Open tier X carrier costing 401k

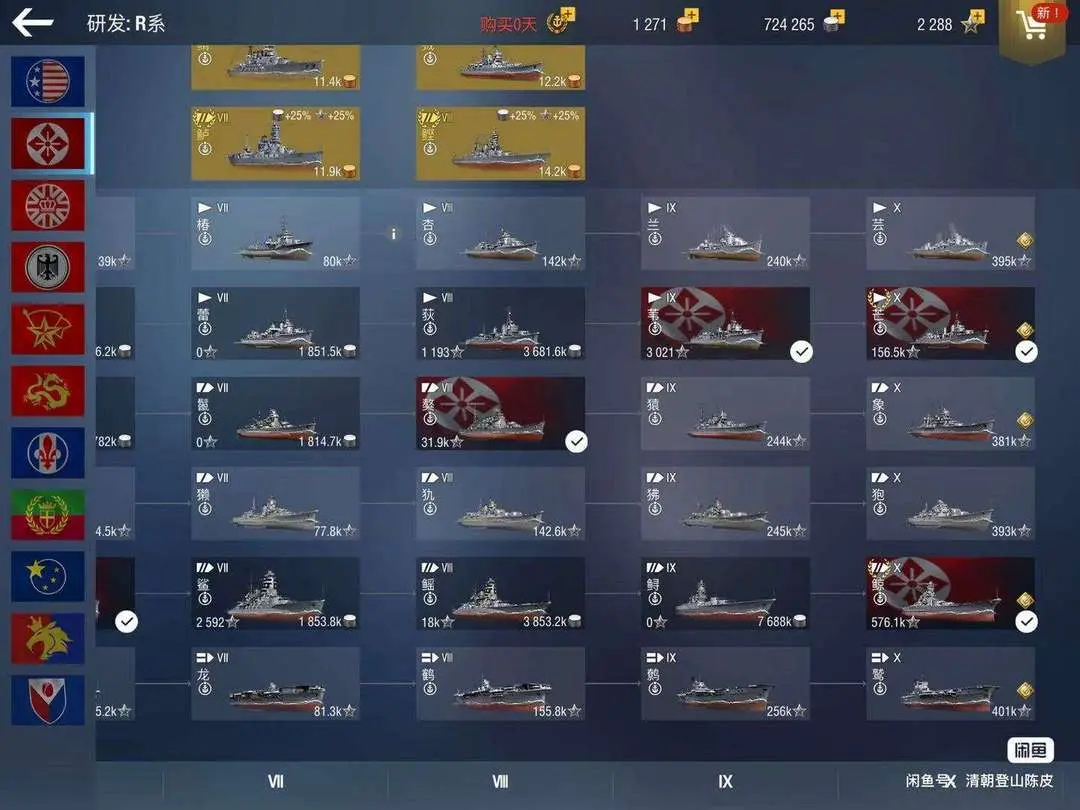[951, 684]
